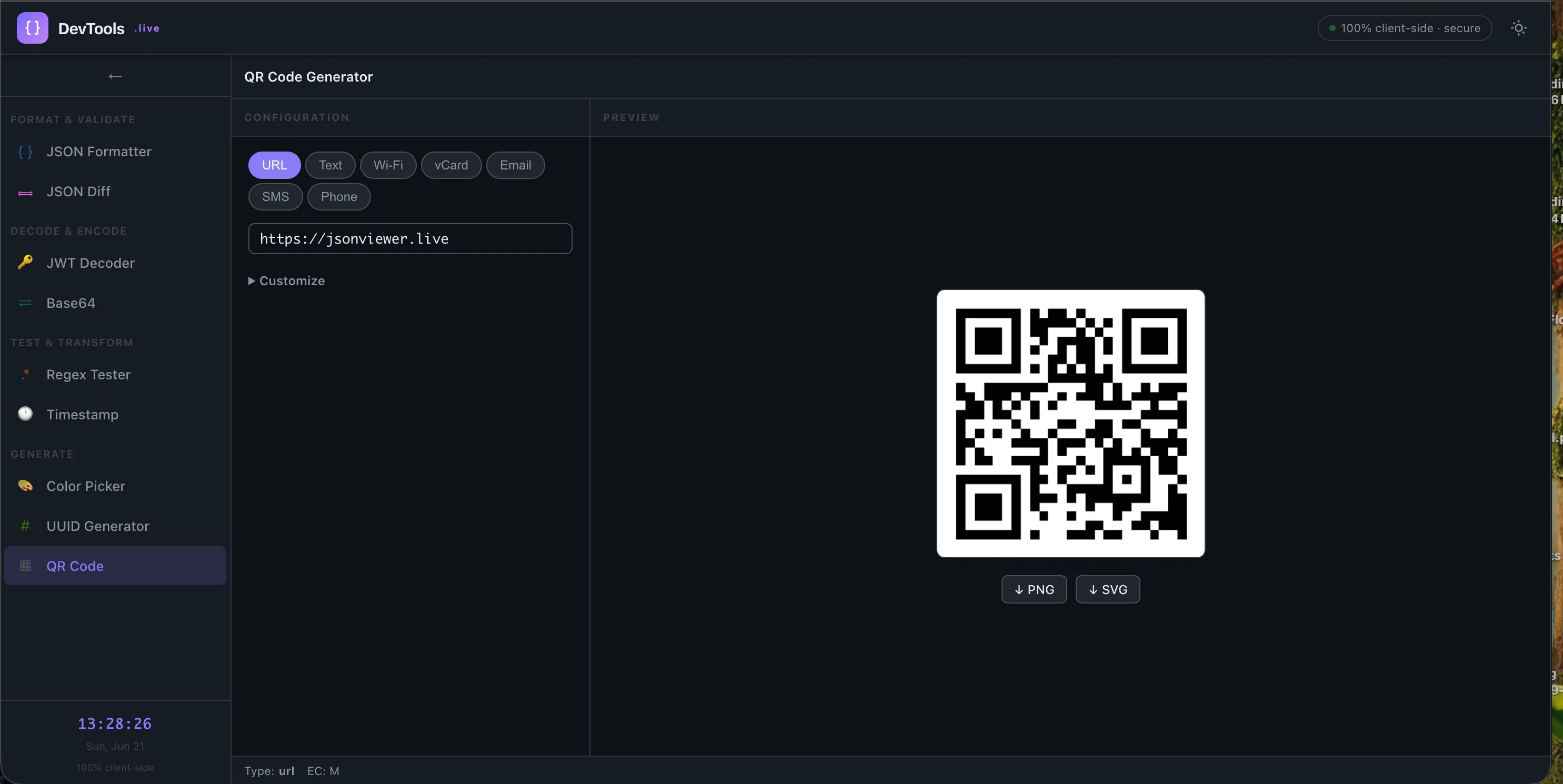Viewport: 1563px width, 784px height.
Task: Open the Timestamp tool
Action: (x=115, y=415)
